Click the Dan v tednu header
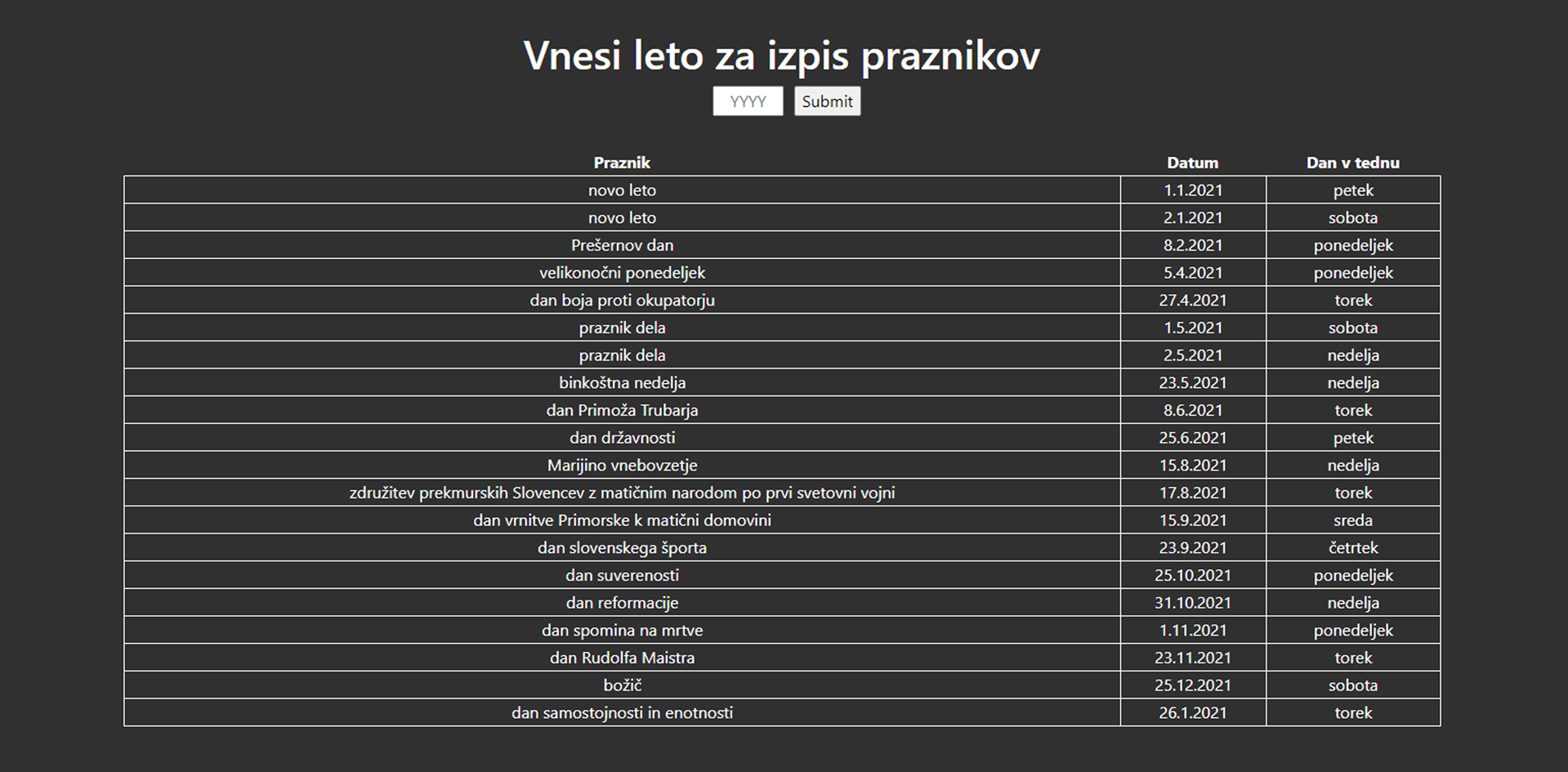The image size is (1568, 772). pos(1352,163)
